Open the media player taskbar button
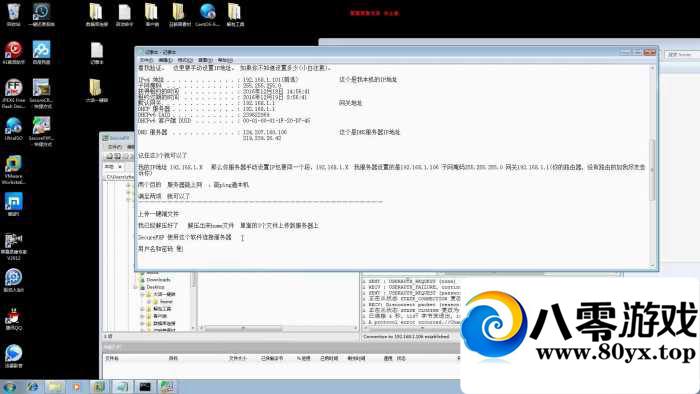This screenshot has width=700, height=394. pos(77,386)
